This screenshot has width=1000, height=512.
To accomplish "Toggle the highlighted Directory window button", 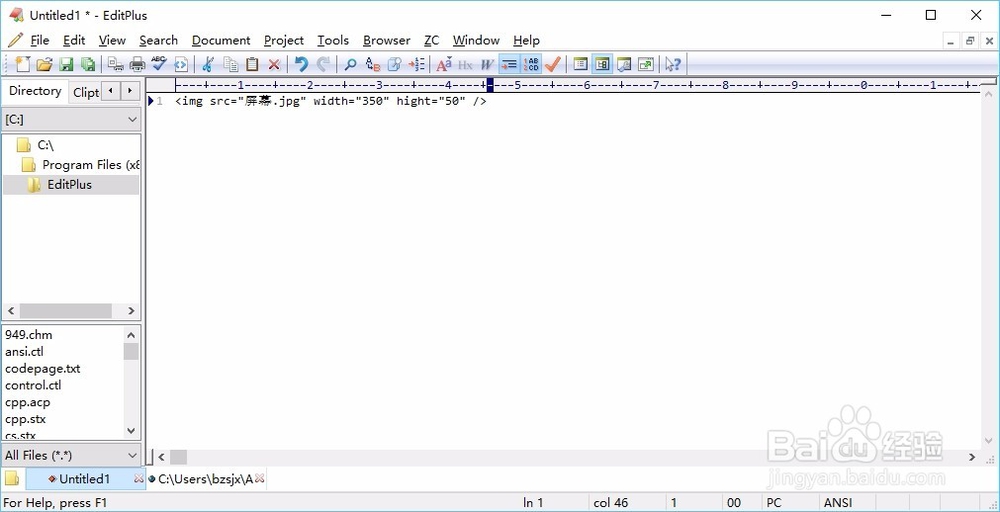I will 602,64.
